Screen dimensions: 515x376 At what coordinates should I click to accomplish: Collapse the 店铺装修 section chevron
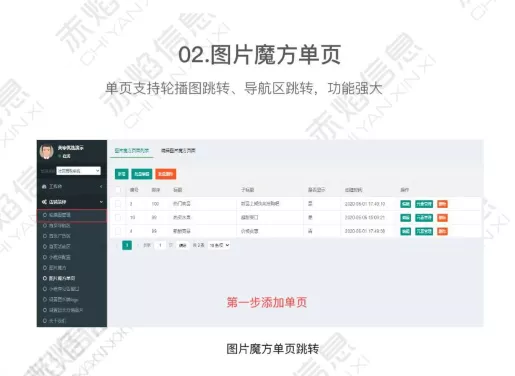pos(101,202)
